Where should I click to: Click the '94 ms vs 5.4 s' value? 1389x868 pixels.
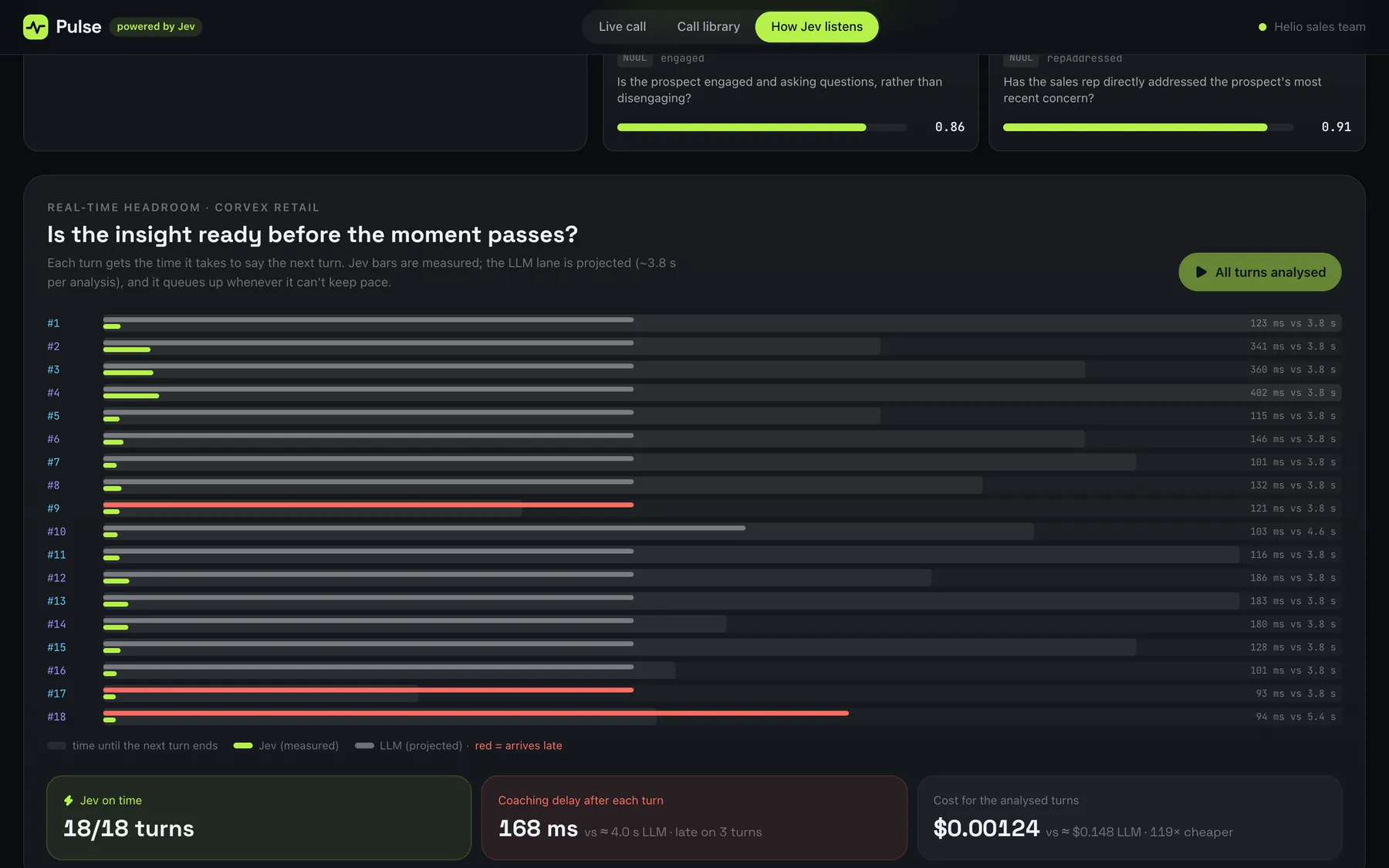tap(1296, 717)
